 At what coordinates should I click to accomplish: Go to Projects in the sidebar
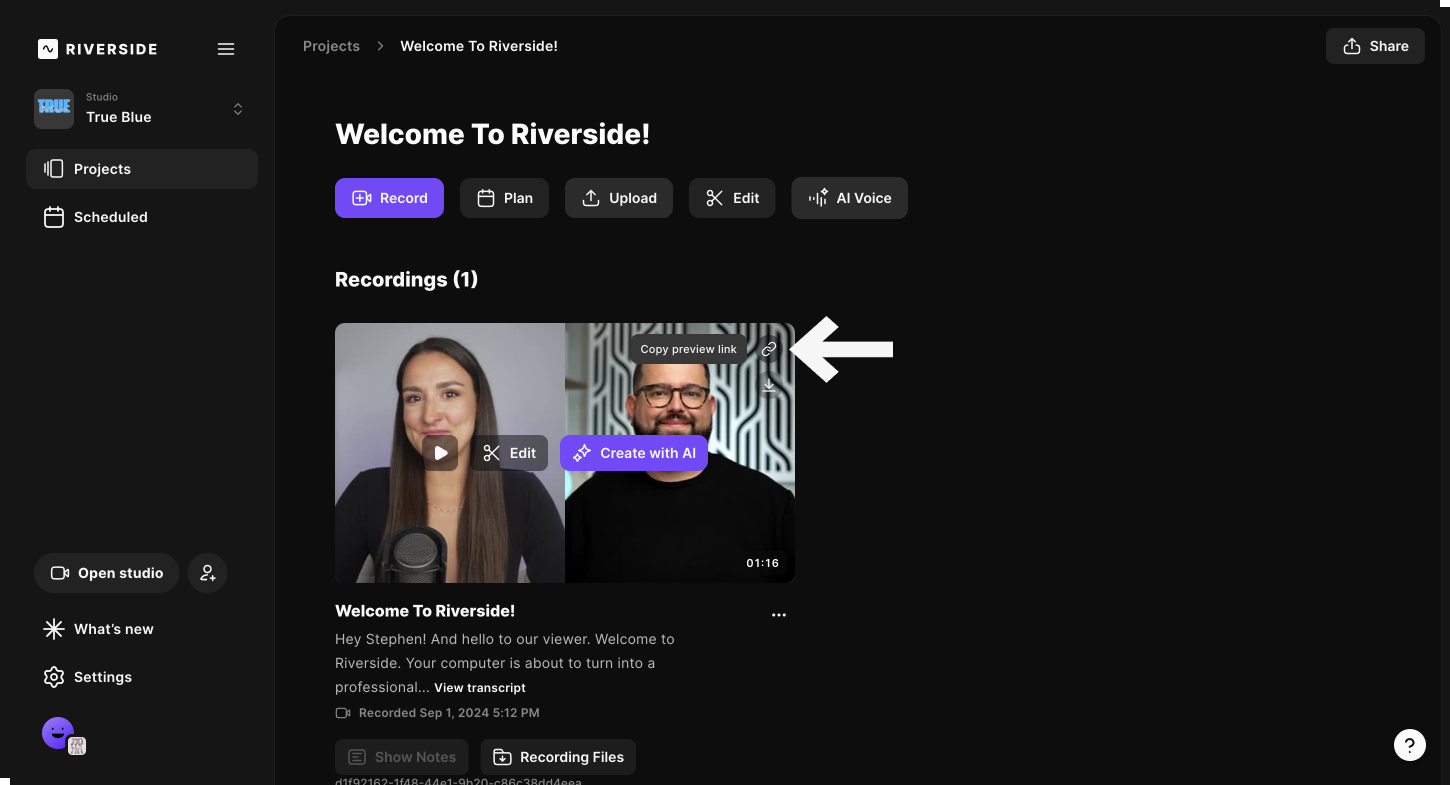pyautogui.click(x=142, y=169)
